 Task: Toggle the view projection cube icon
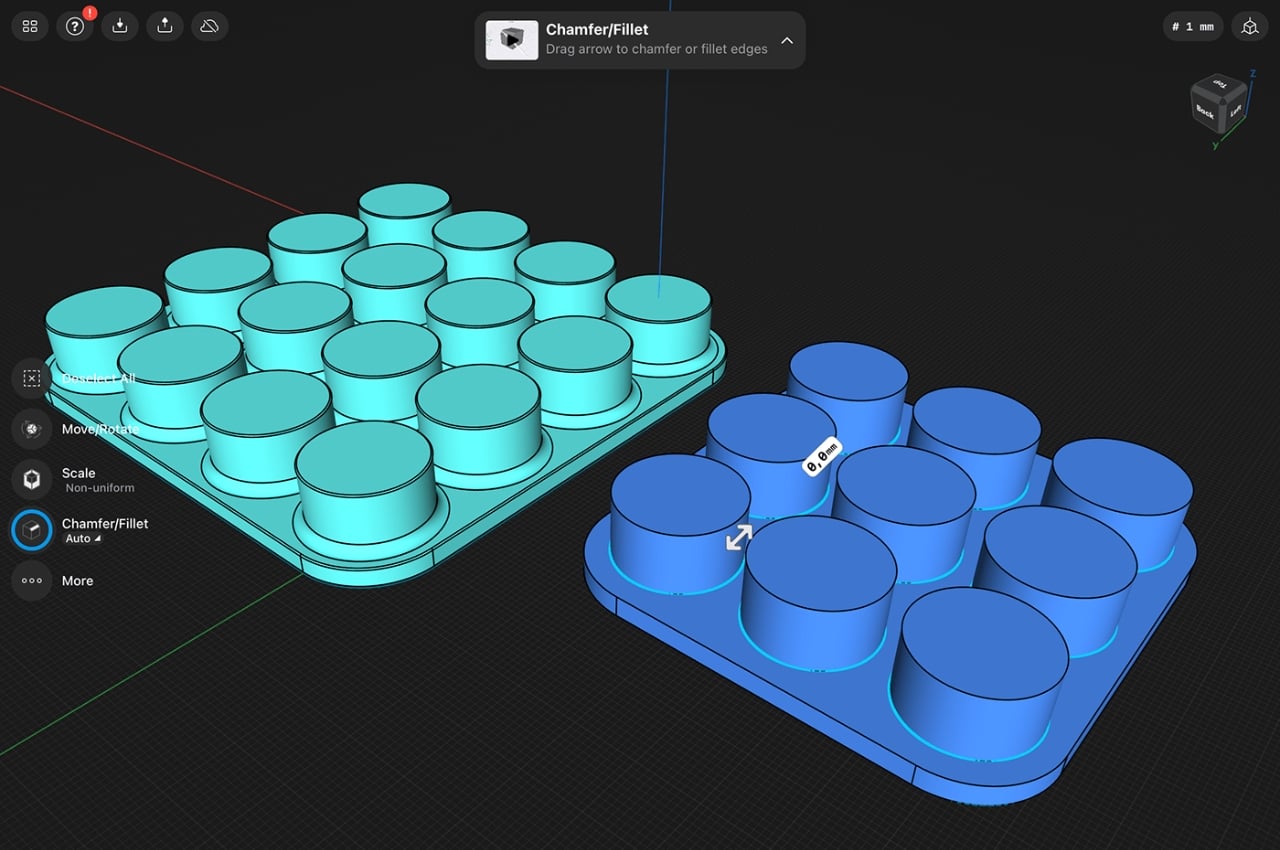tap(1249, 27)
